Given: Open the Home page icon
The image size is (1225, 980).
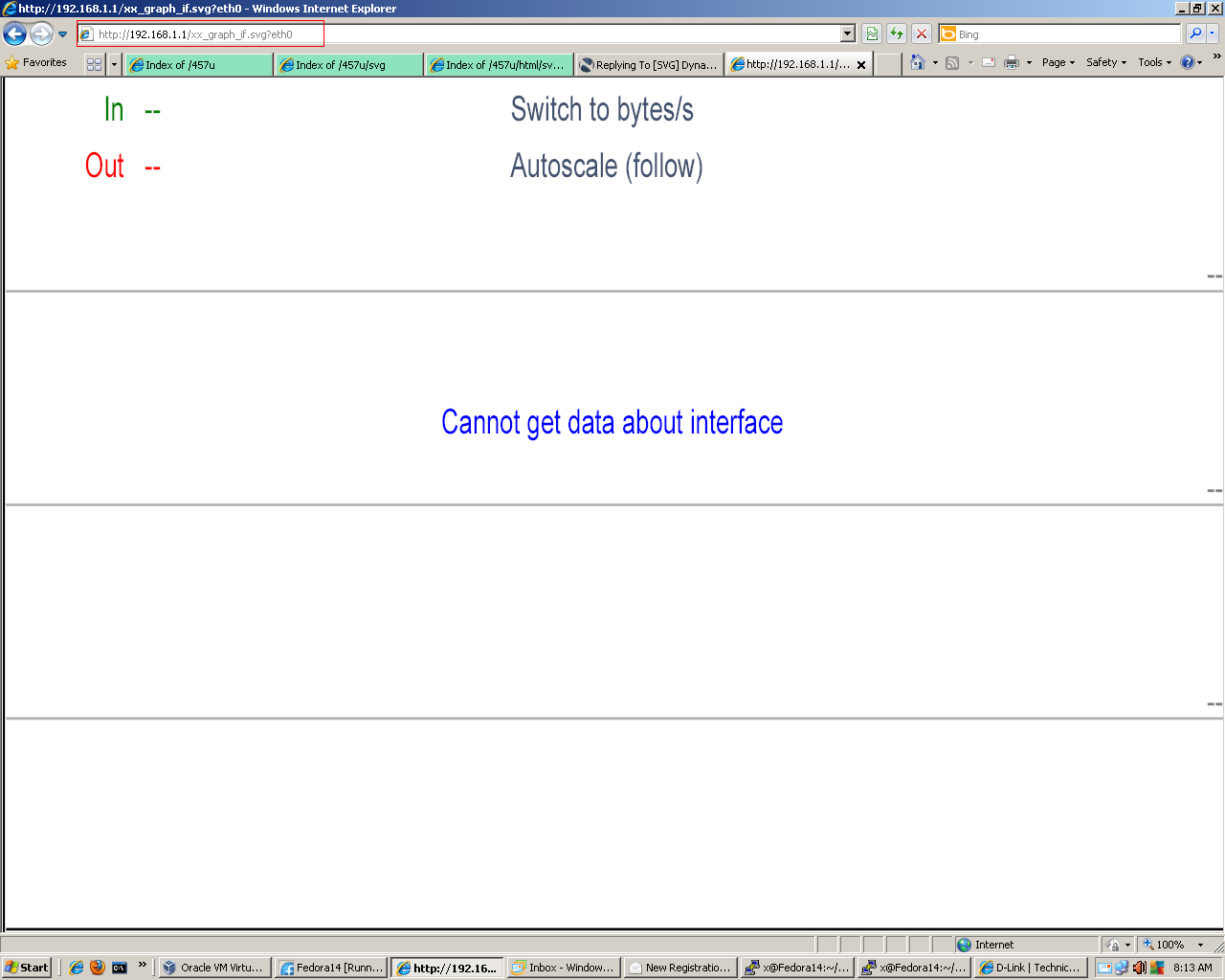Looking at the screenshot, I should (918, 62).
